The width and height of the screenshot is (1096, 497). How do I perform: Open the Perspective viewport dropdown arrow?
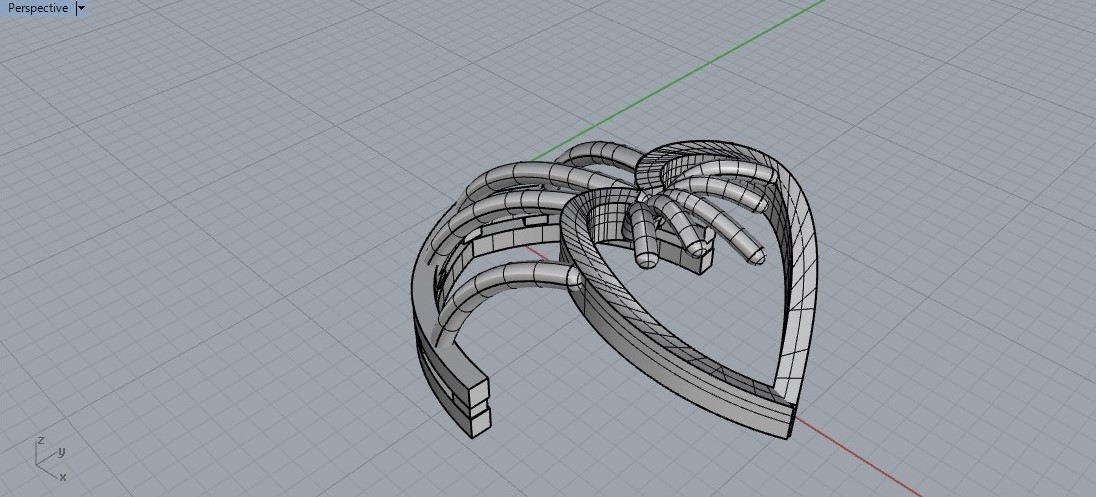(81, 8)
